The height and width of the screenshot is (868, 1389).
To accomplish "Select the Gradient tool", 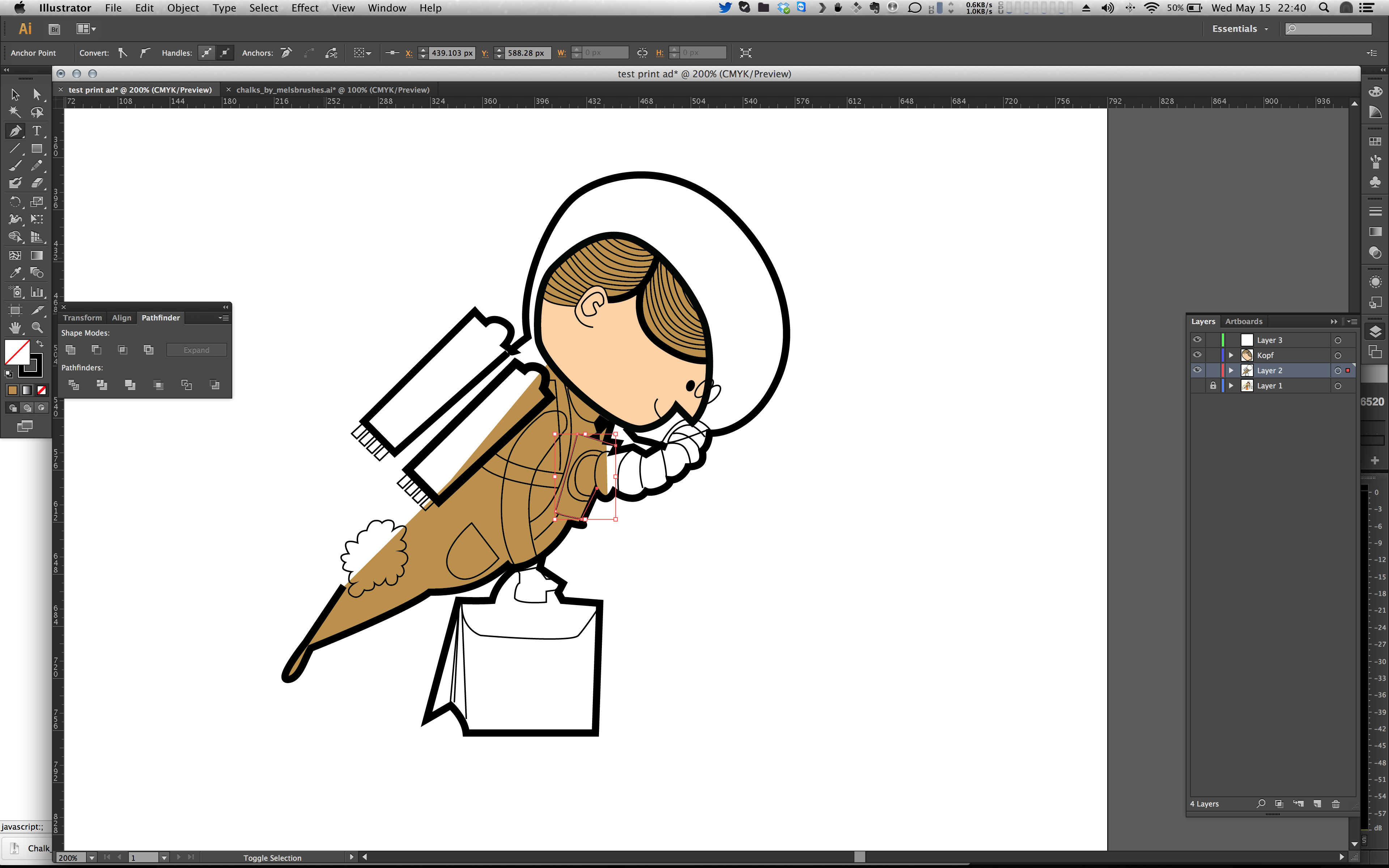I will 37,255.
